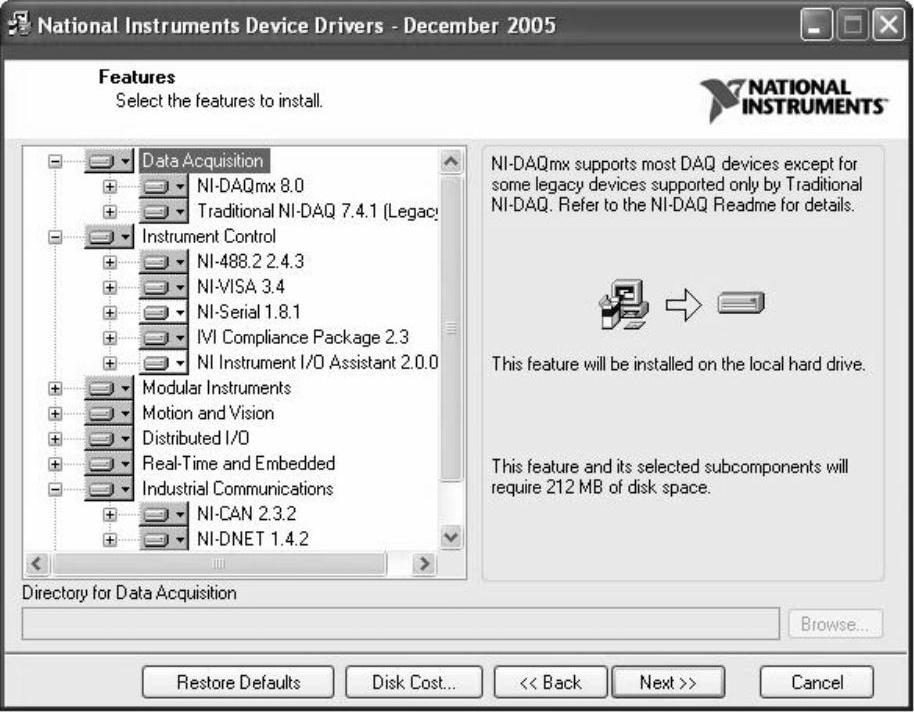Image resolution: width=914 pixels, height=712 pixels.
Task: Select NI Instrument I/O Assistant 2.0.0 label
Action: (x=317, y=362)
